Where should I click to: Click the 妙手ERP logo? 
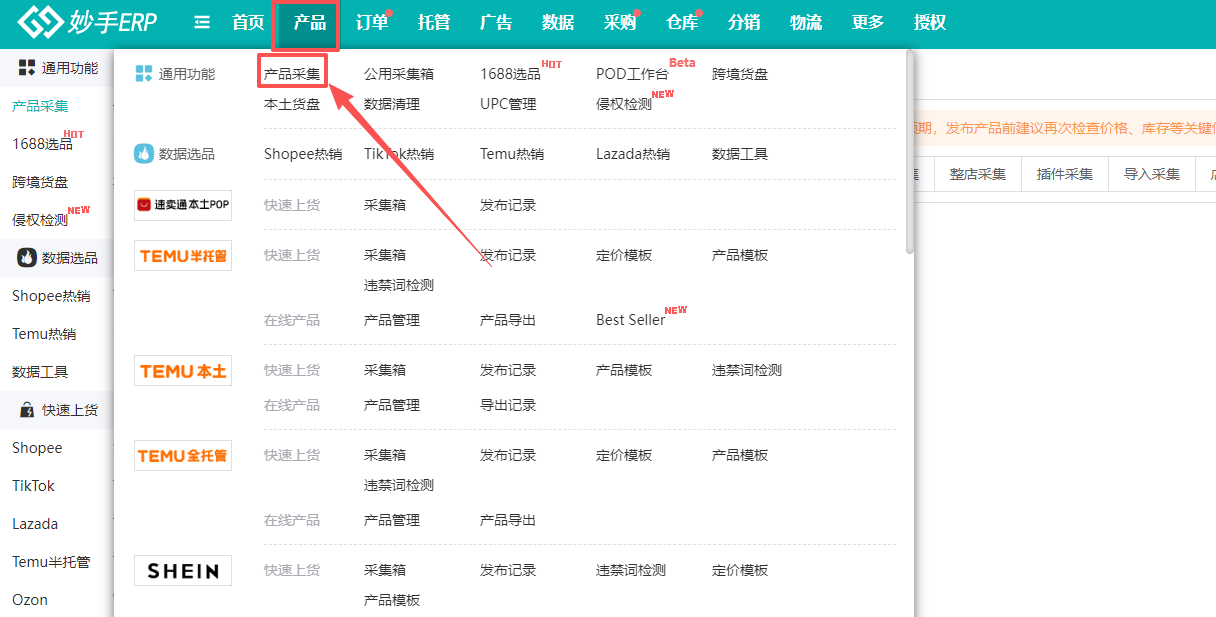88,22
